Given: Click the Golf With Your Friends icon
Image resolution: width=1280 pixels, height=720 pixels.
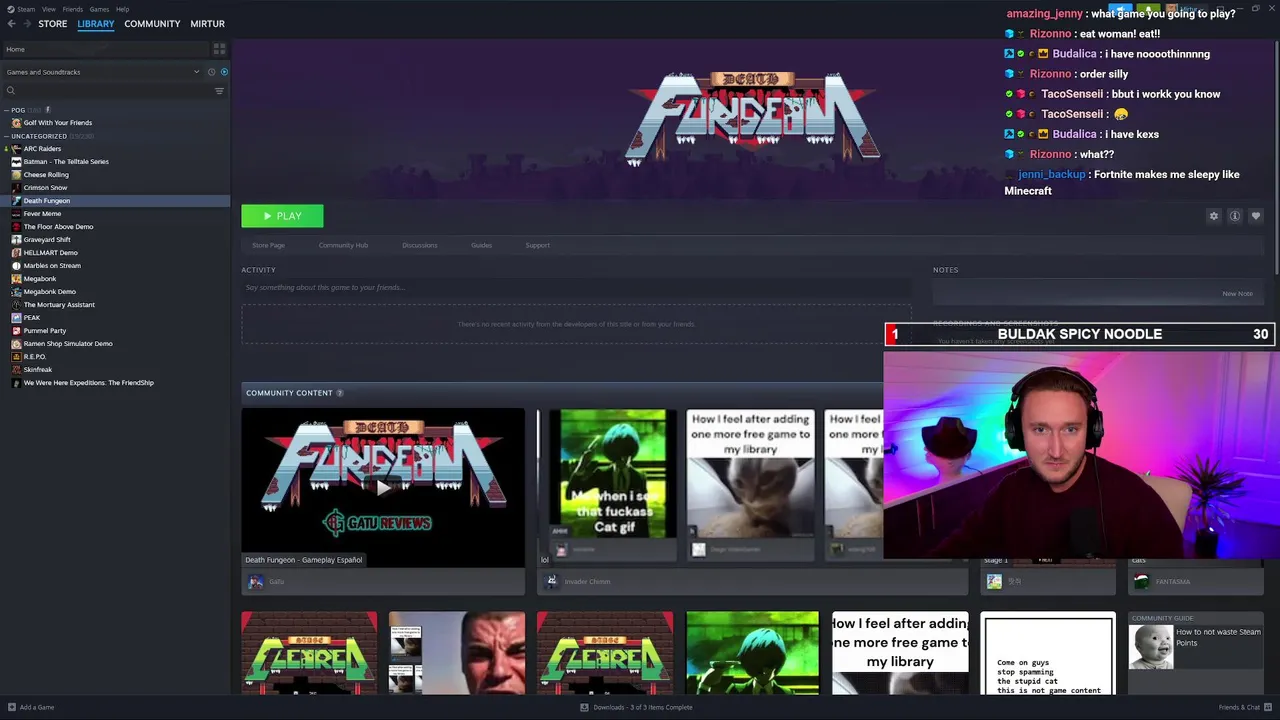Looking at the screenshot, I should [x=16, y=123].
